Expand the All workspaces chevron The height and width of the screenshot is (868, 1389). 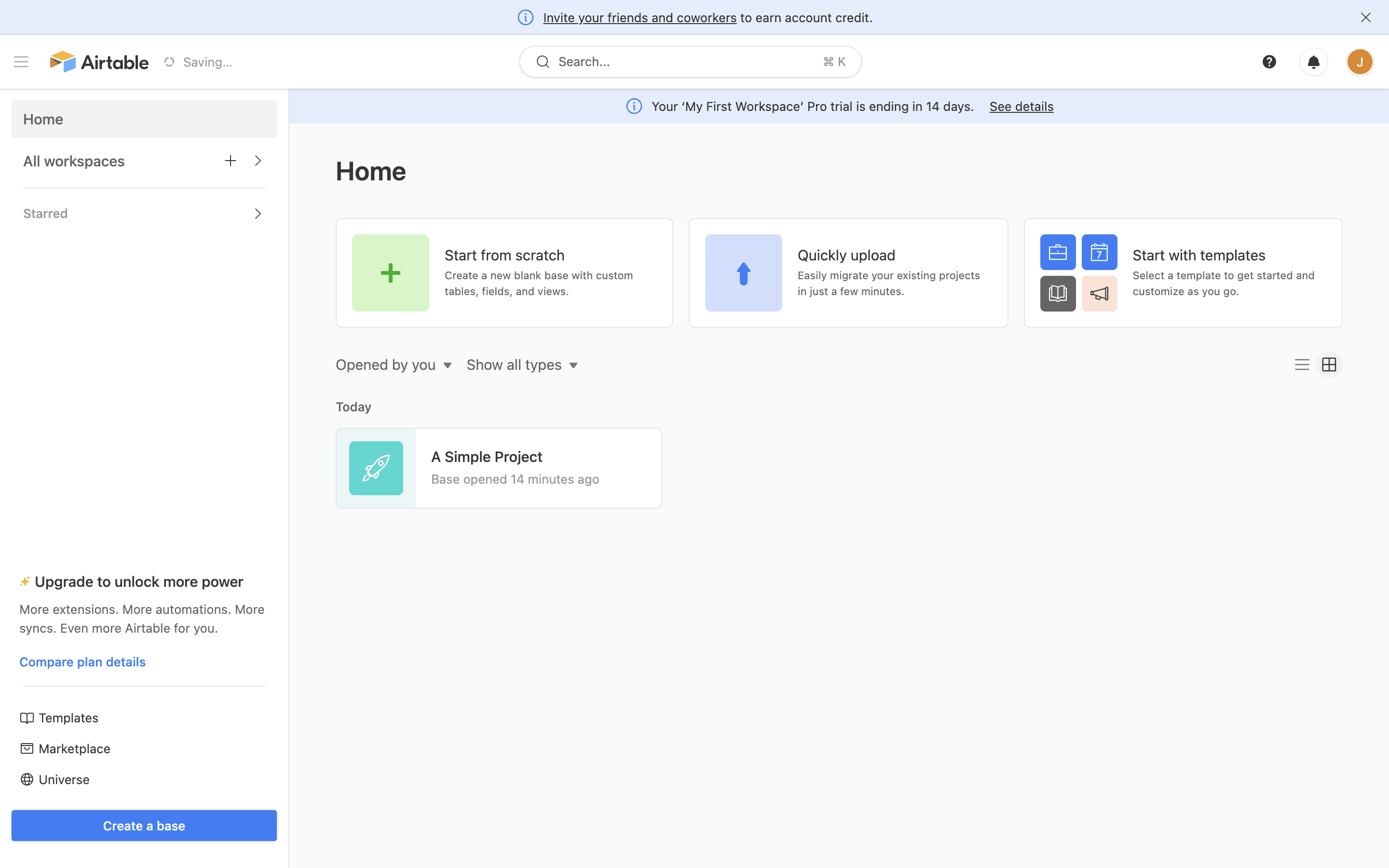point(258,161)
